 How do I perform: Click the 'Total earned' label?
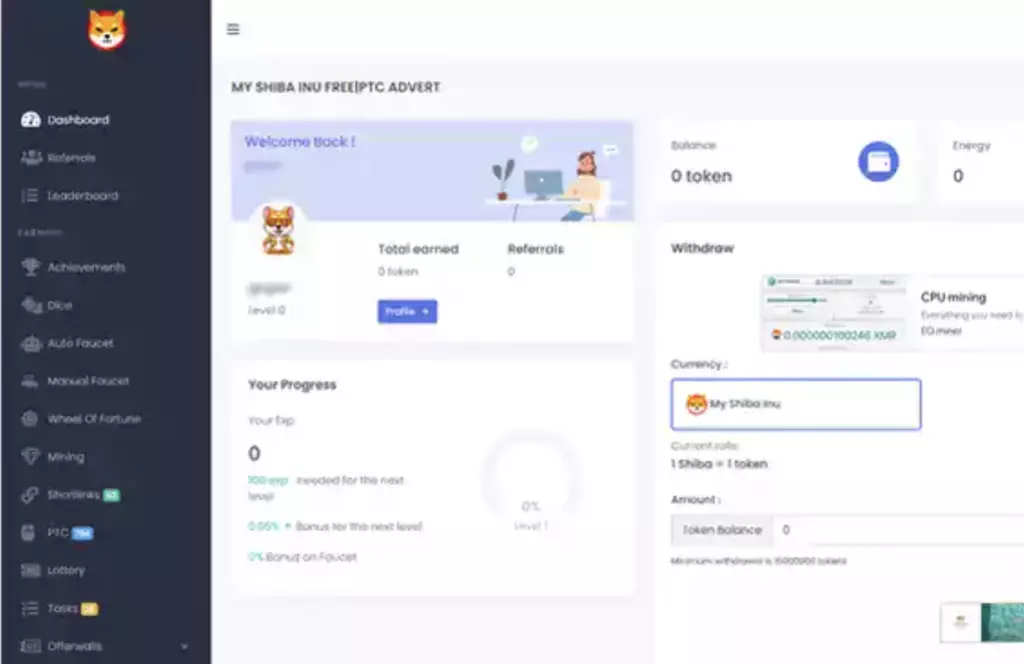[418, 249]
